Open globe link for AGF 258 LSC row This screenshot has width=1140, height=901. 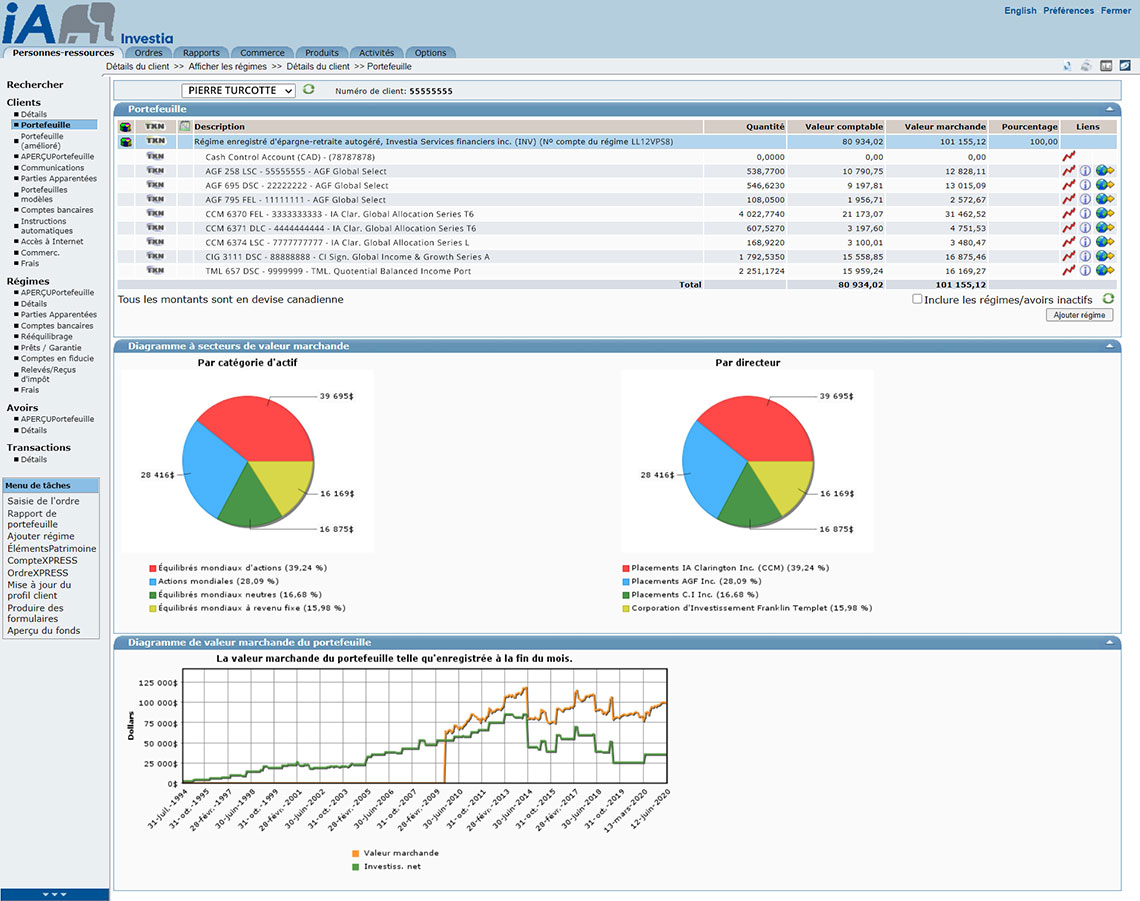click(x=1104, y=171)
